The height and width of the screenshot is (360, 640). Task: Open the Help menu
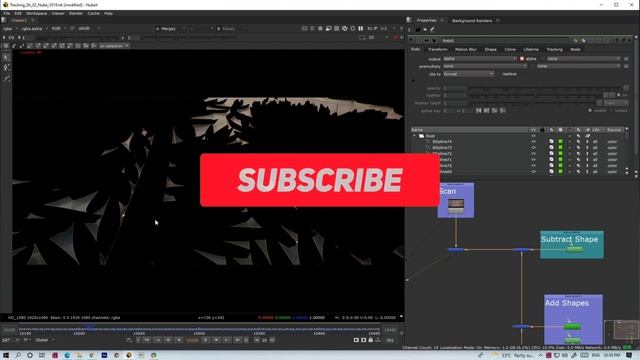[108, 13]
